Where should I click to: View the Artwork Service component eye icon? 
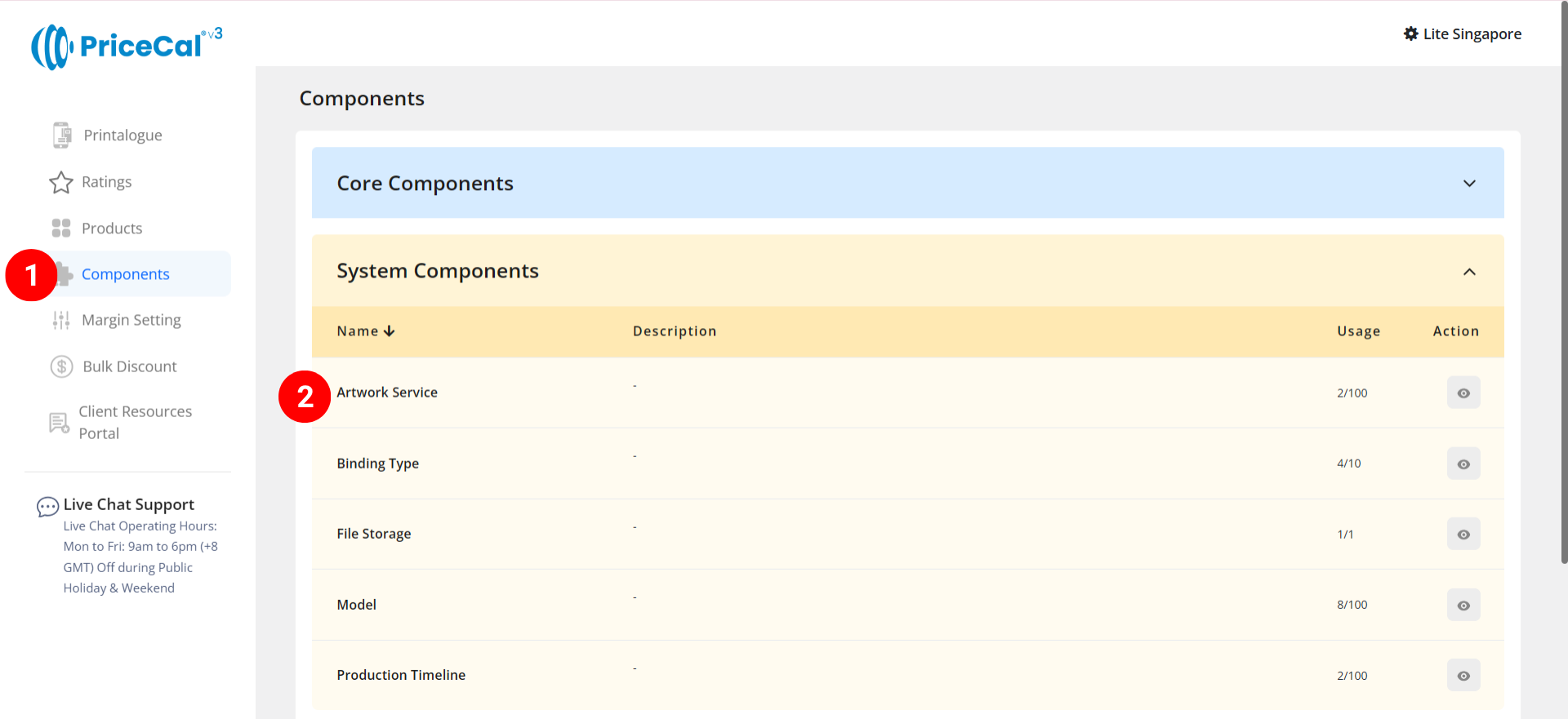[x=1463, y=393]
